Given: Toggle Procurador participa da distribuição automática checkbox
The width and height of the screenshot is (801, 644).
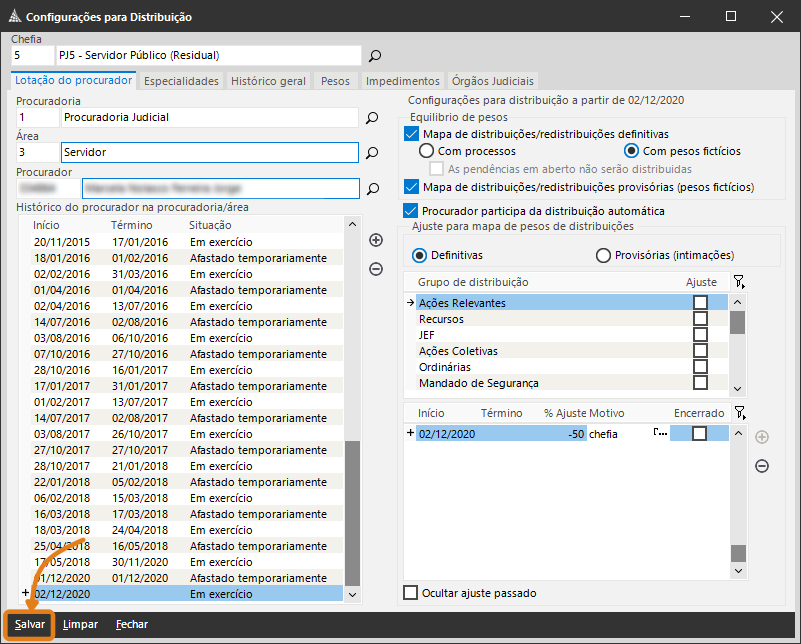Looking at the screenshot, I should click(x=410, y=211).
